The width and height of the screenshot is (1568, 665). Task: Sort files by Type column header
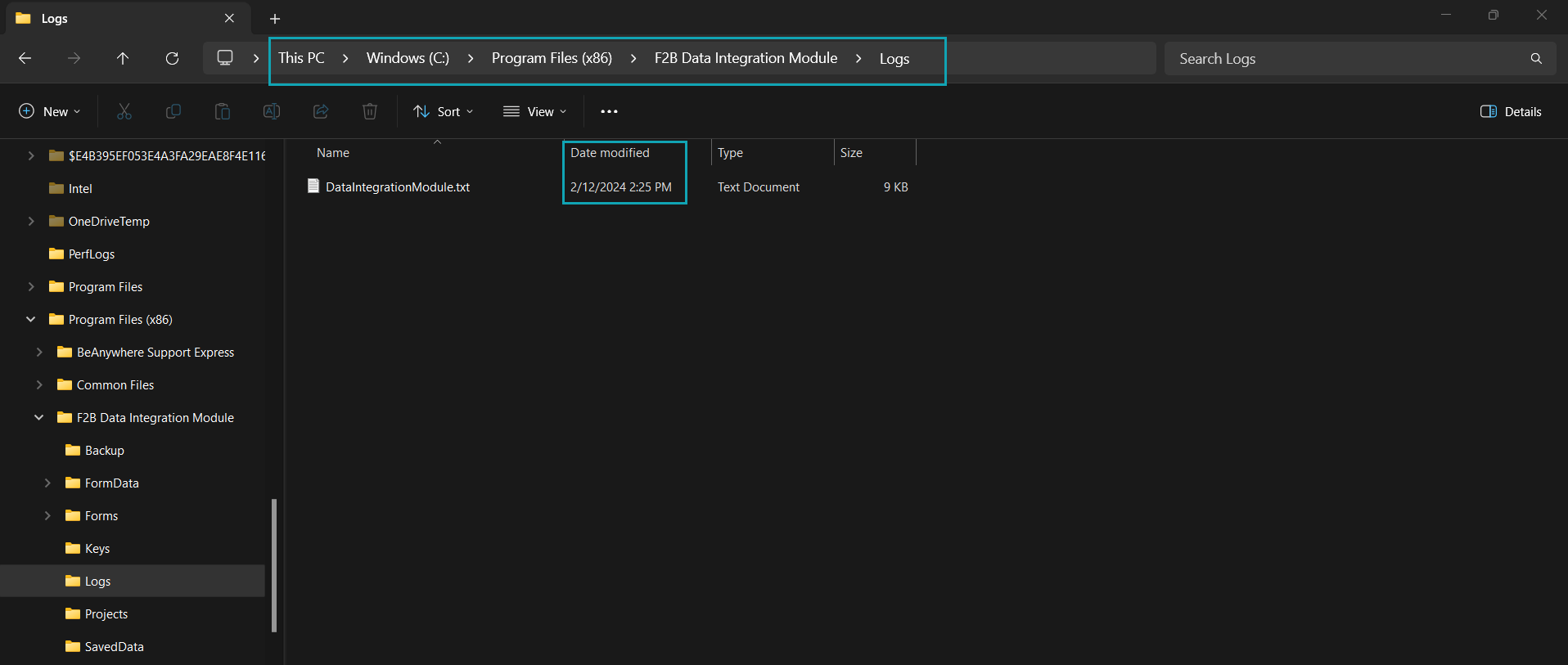(x=730, y=153)
